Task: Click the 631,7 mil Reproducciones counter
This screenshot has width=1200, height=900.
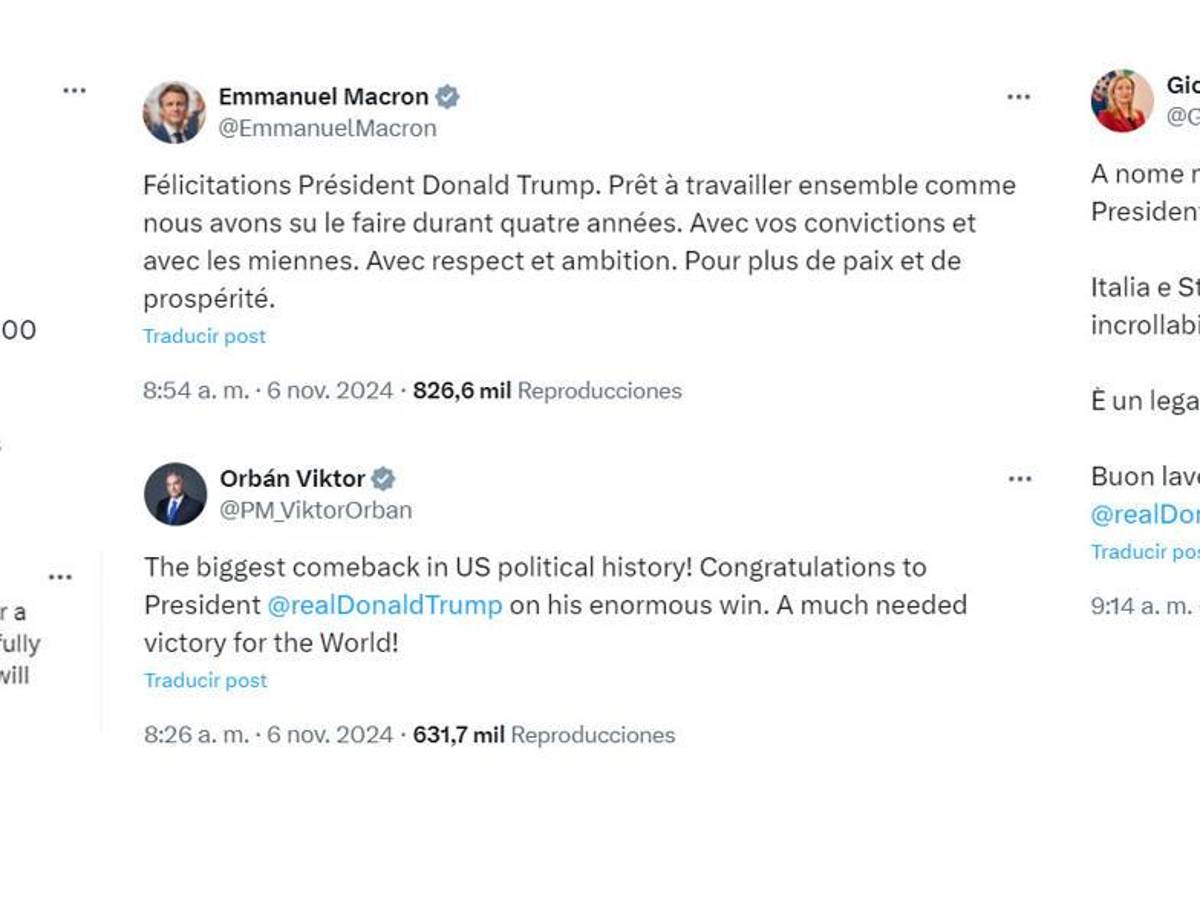Action: click(544, 735)
